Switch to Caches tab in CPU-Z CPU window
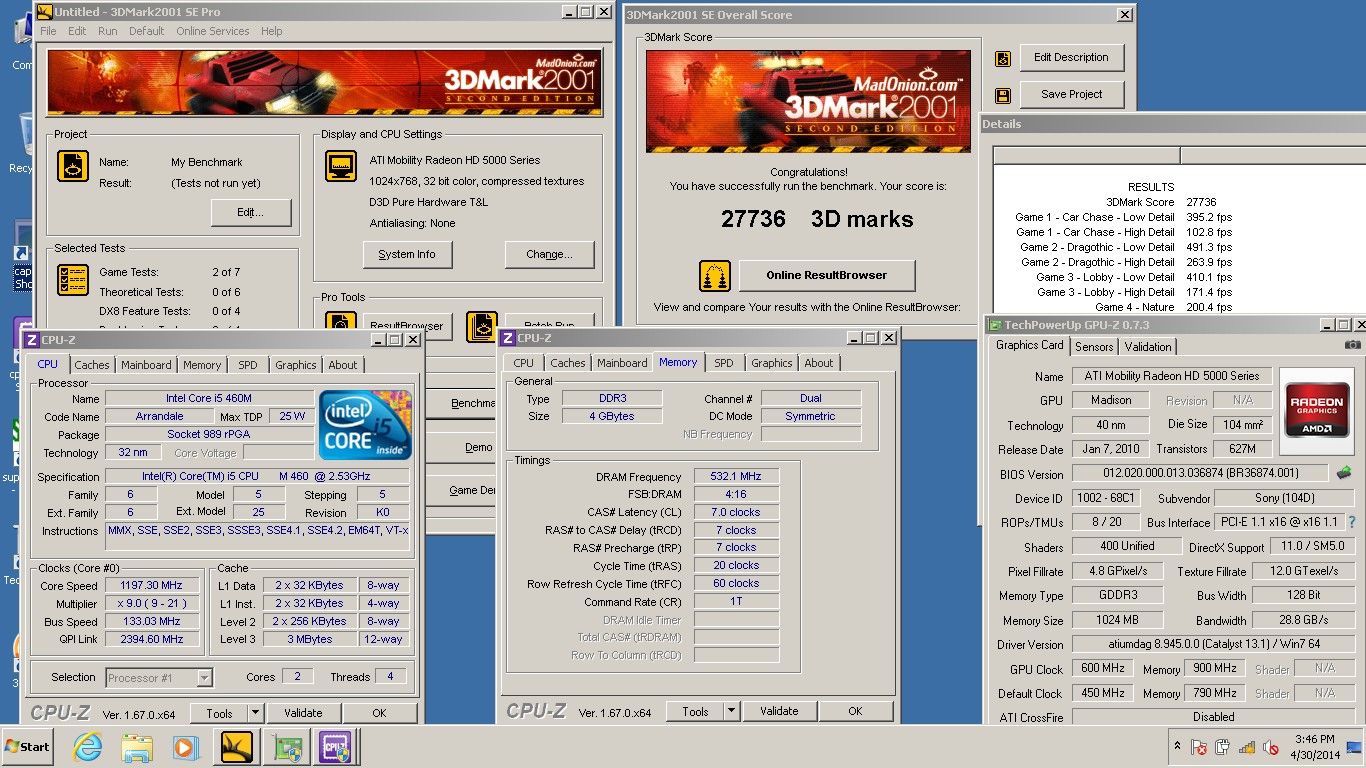 click(x=92, y=365)
